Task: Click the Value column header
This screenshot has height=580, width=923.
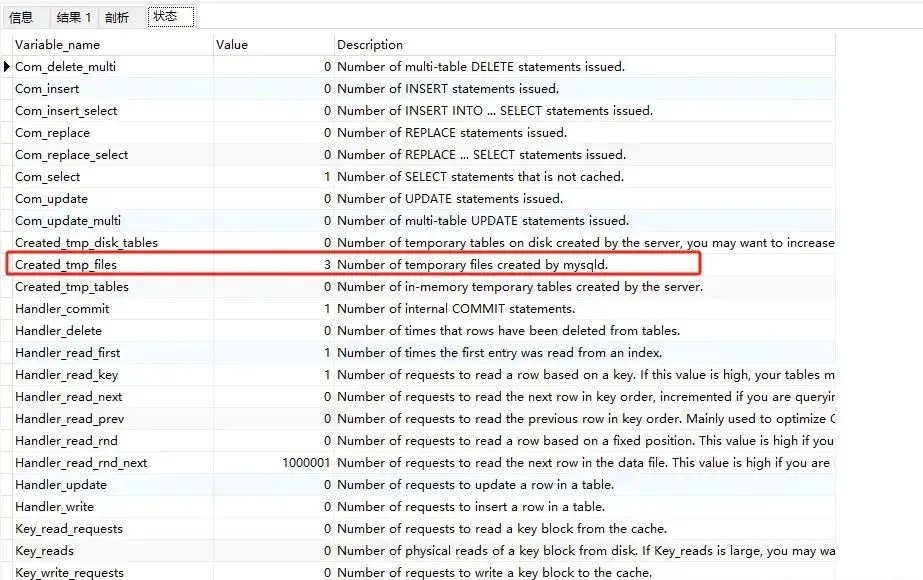Action: pyautogui.click(x=232, y=45)
